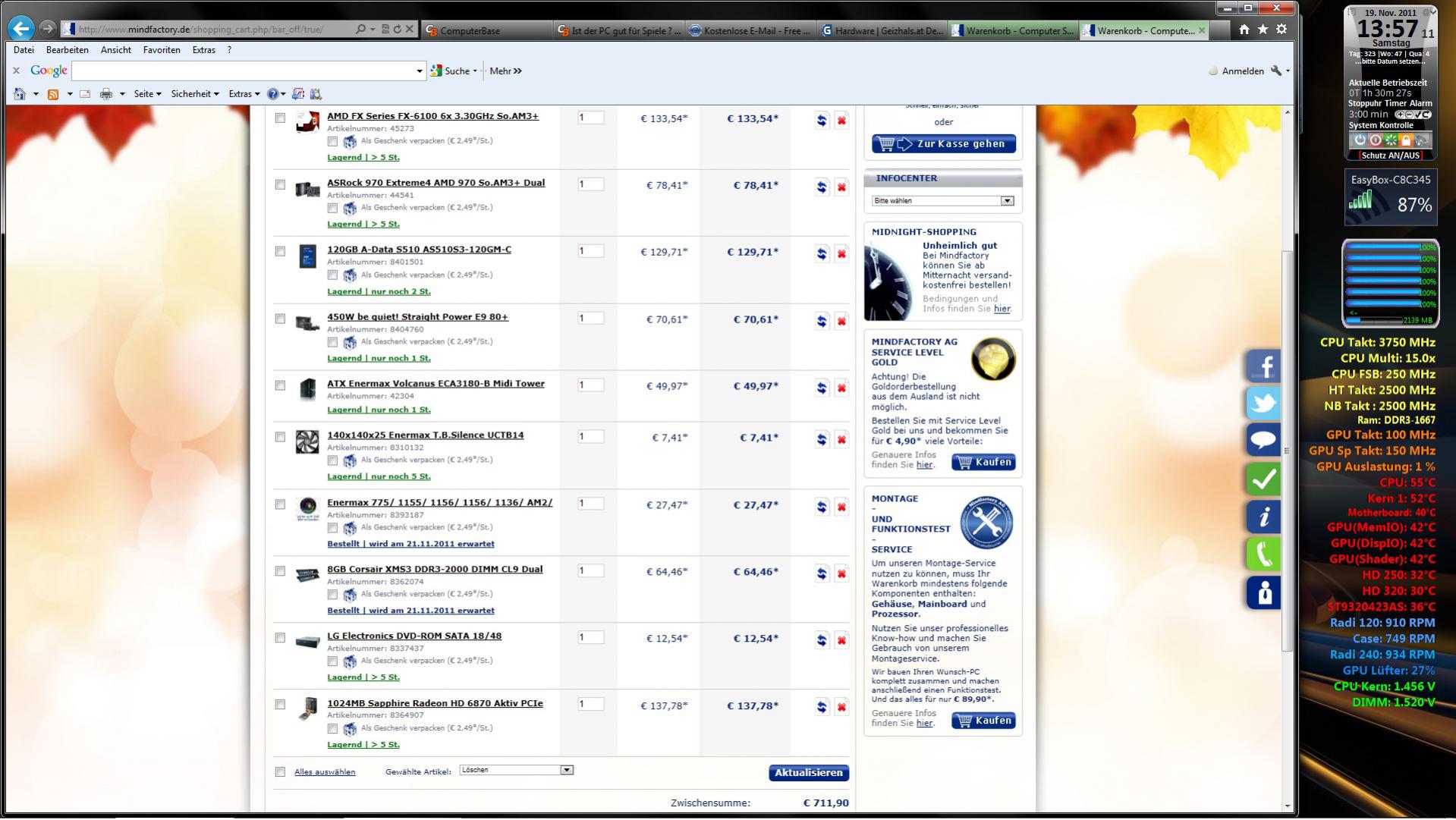Image resolution: width=1456 pixels, height=820 pixels.
Task: Enable gift wrapping for AMD FX-6100
Action: pyautogui.click(x=332, y=142)
